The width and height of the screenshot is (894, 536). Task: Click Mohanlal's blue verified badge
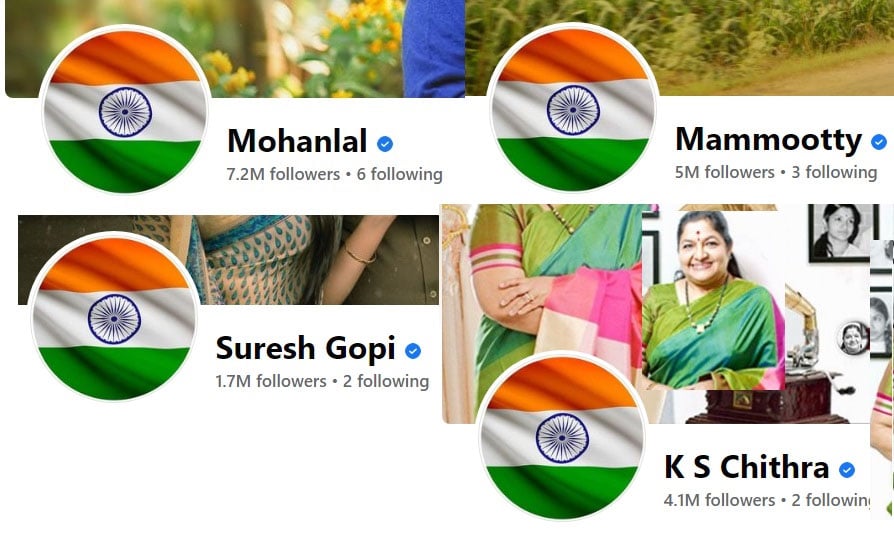[x=385, y=144]
